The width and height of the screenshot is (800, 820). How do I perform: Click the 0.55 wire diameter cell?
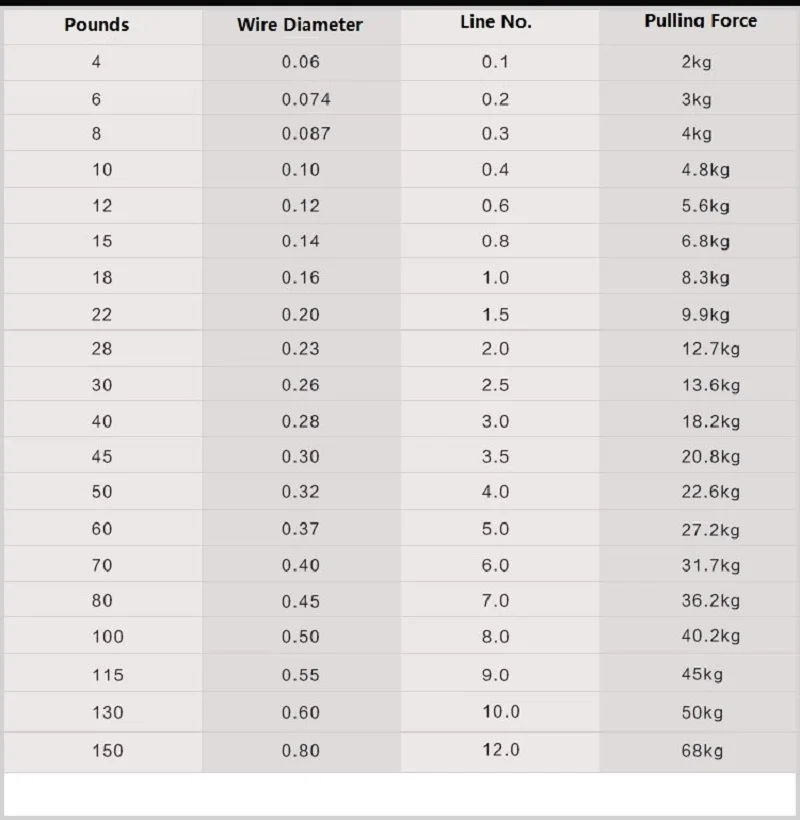click(x=300, y=675)
